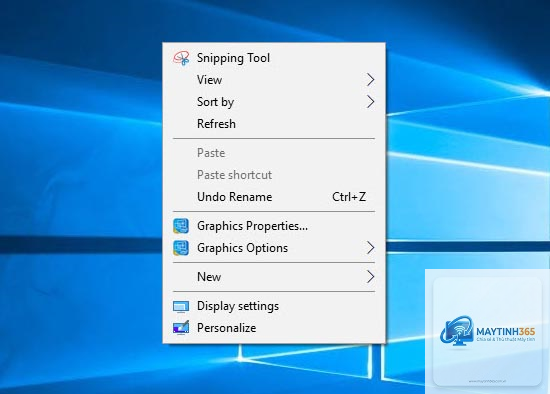Click the Personalize icon
Viewport: 550px width, 394px height.
pyautogui.click(x=181, y=328)
